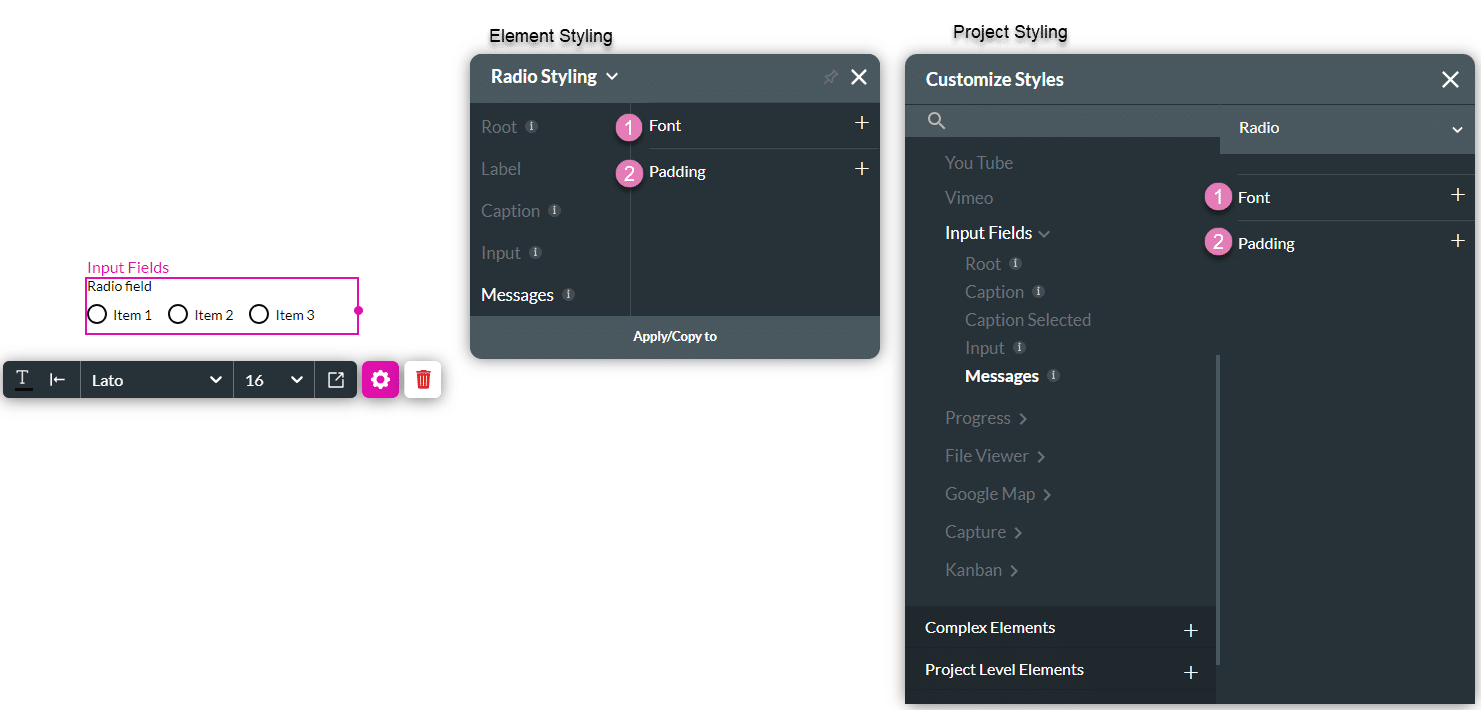
Task: Click the info icon beside Messages
Action: pos(567,294)
